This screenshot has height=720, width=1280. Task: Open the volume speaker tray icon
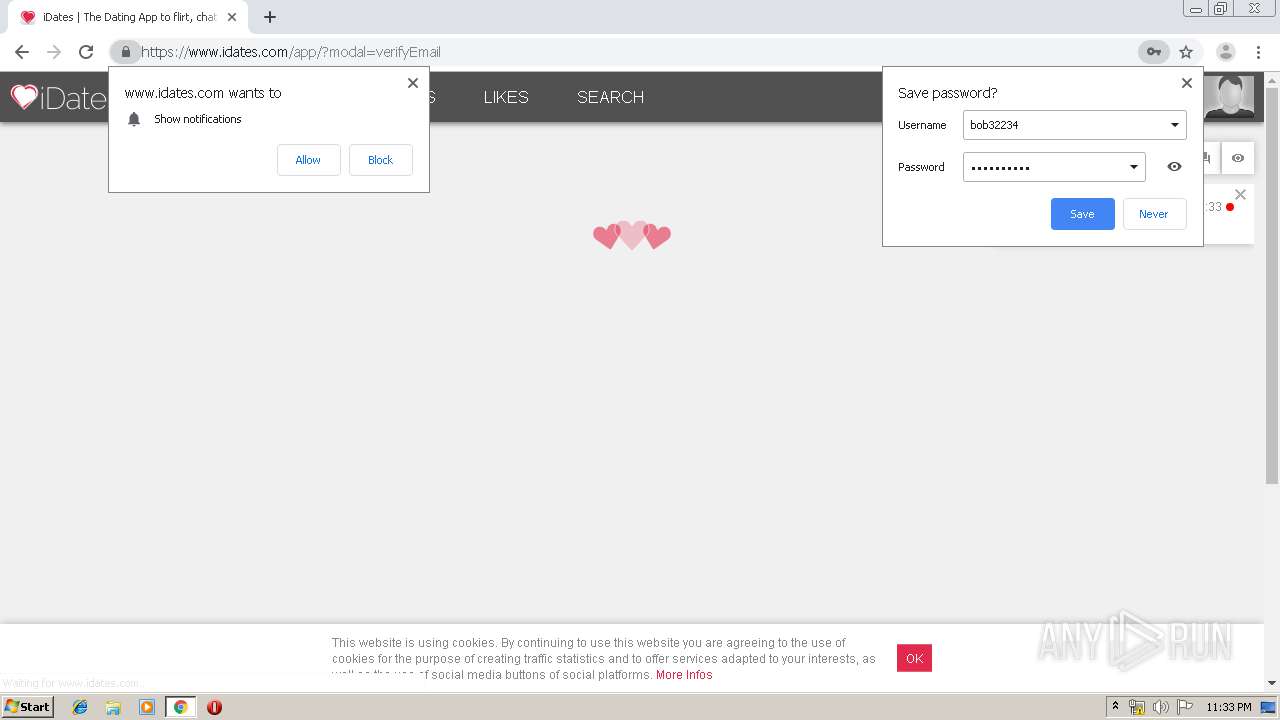1161,707
